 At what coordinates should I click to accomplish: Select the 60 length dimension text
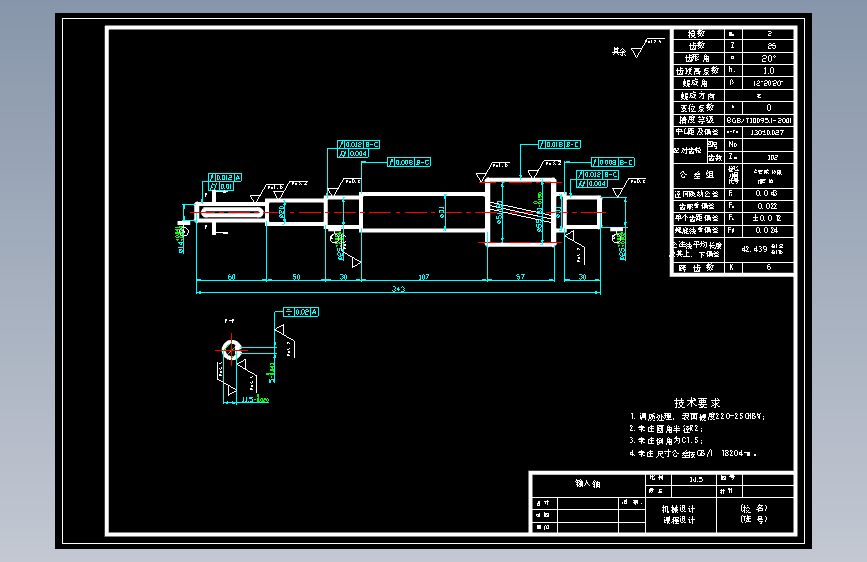click(231, 277)
